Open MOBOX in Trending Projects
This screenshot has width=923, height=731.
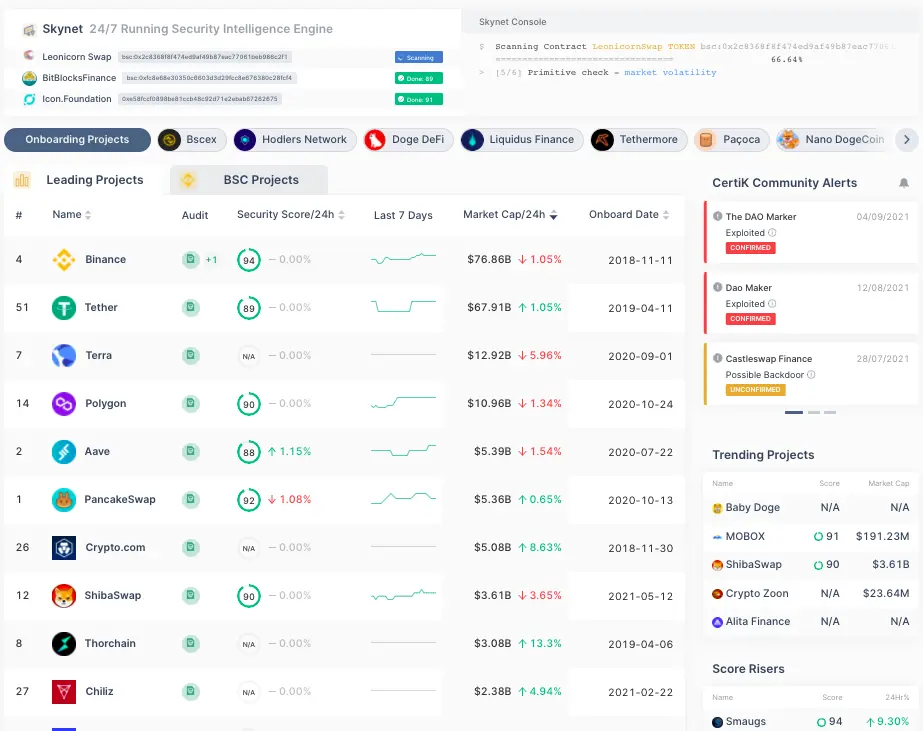pyautogui.click(x=811, y=536)
